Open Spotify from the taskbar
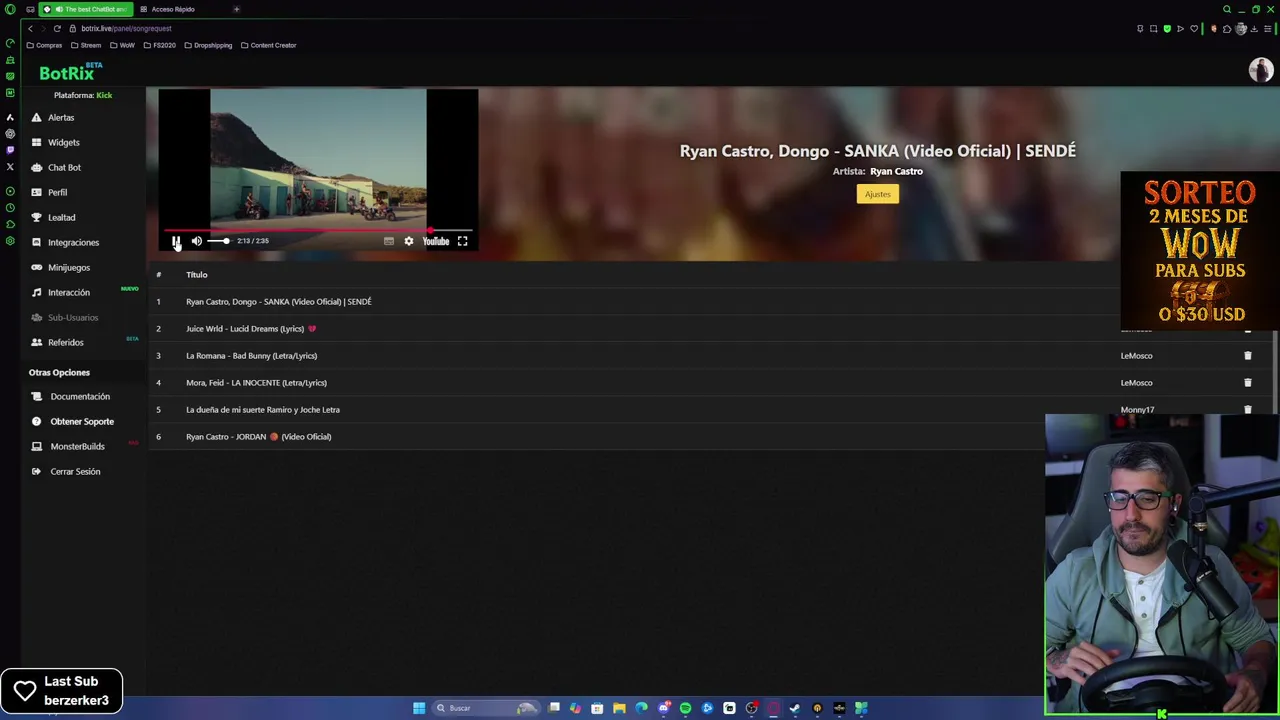This screenshot has height=720, width=1280. tap(685, 708)
